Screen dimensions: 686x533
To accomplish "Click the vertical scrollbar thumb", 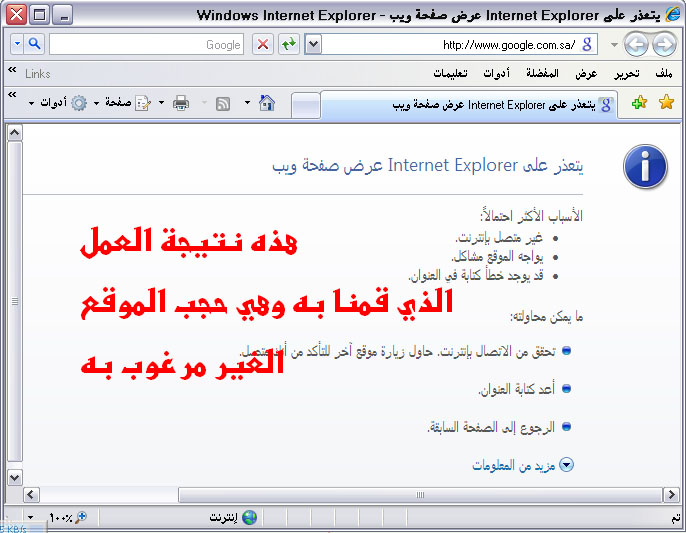I will coord(15,302).
